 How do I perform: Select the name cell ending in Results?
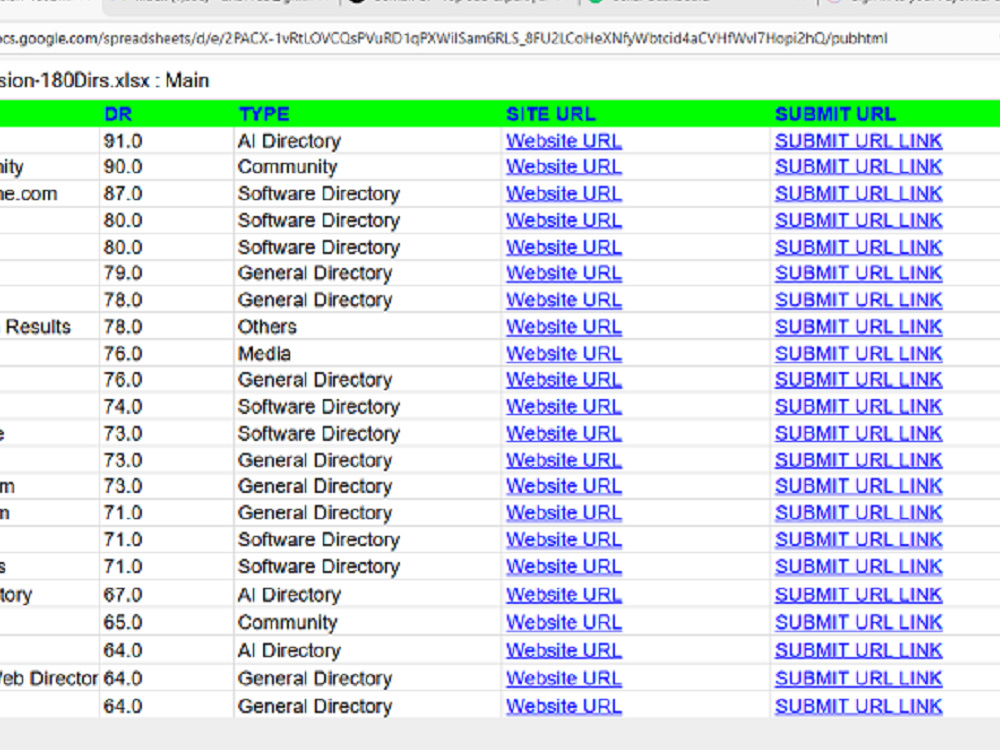[x=50, y=327]
